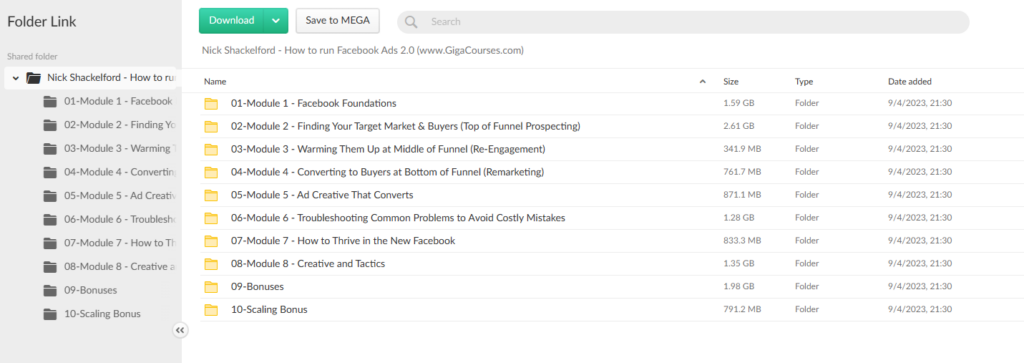Viewport: 1024px width, 363px height.
Task: Focus the Search input field
Action: [683, 22]
